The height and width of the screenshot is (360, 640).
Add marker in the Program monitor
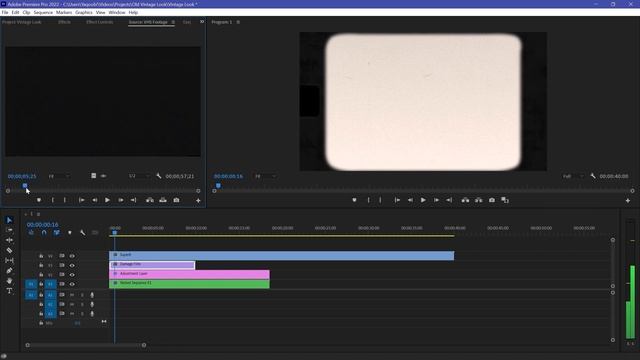click(x=354, y=200)
